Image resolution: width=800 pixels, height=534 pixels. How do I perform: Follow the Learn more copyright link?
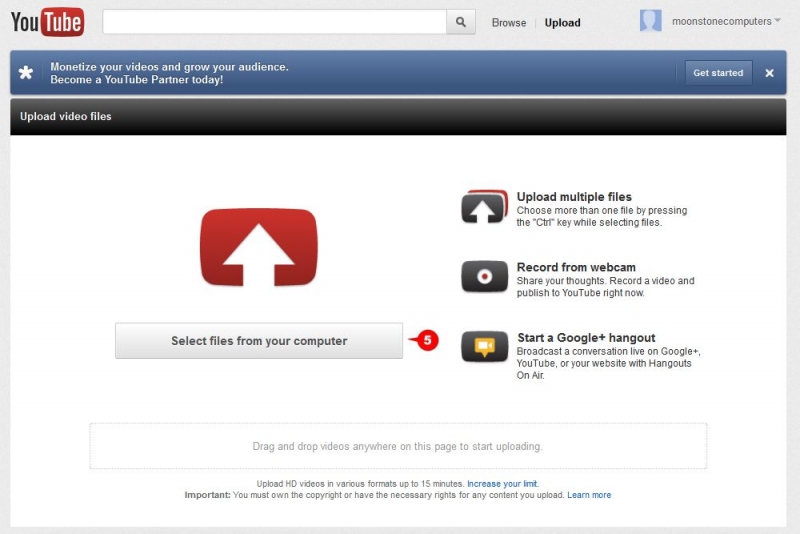click(589, 495)
